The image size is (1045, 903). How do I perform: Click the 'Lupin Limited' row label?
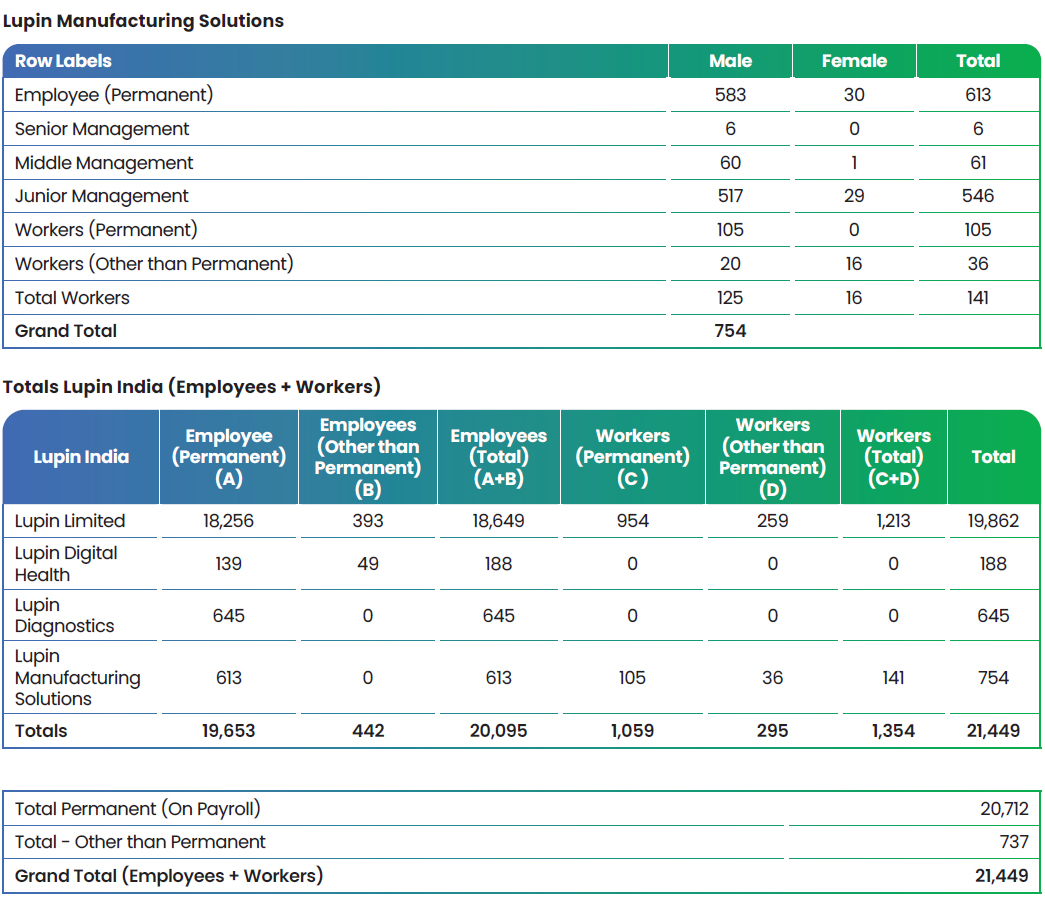[70, 521]
